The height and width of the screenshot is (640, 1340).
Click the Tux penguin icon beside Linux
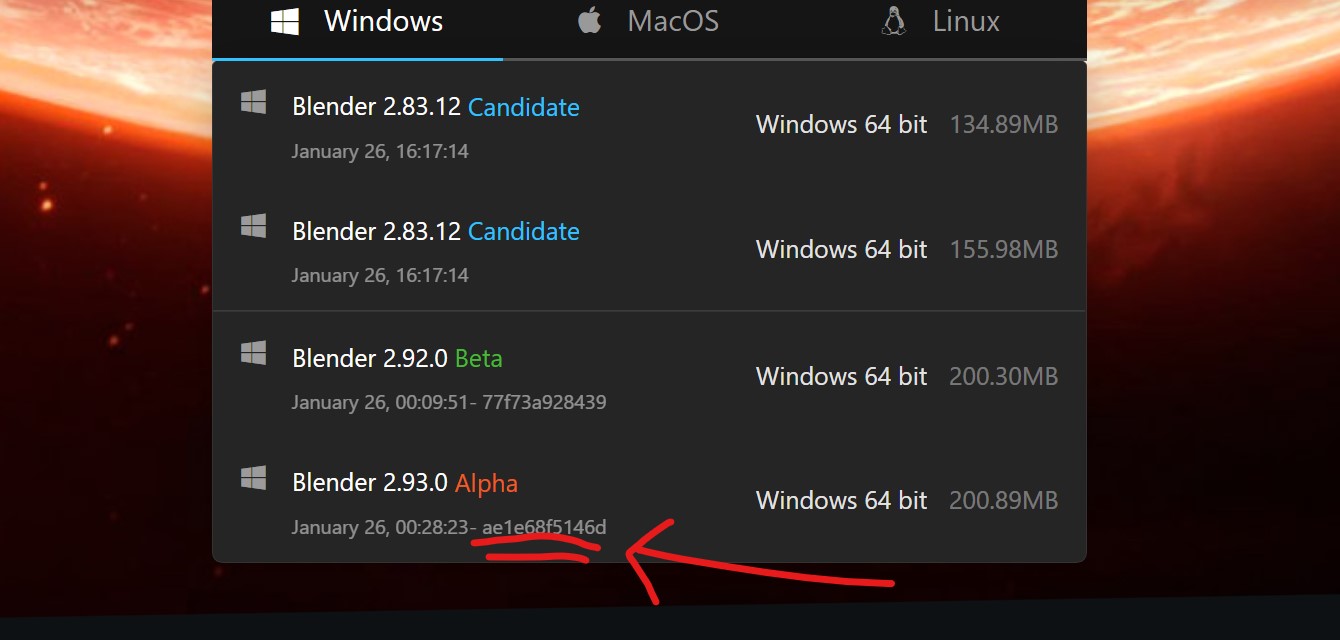tap(892, 19)
